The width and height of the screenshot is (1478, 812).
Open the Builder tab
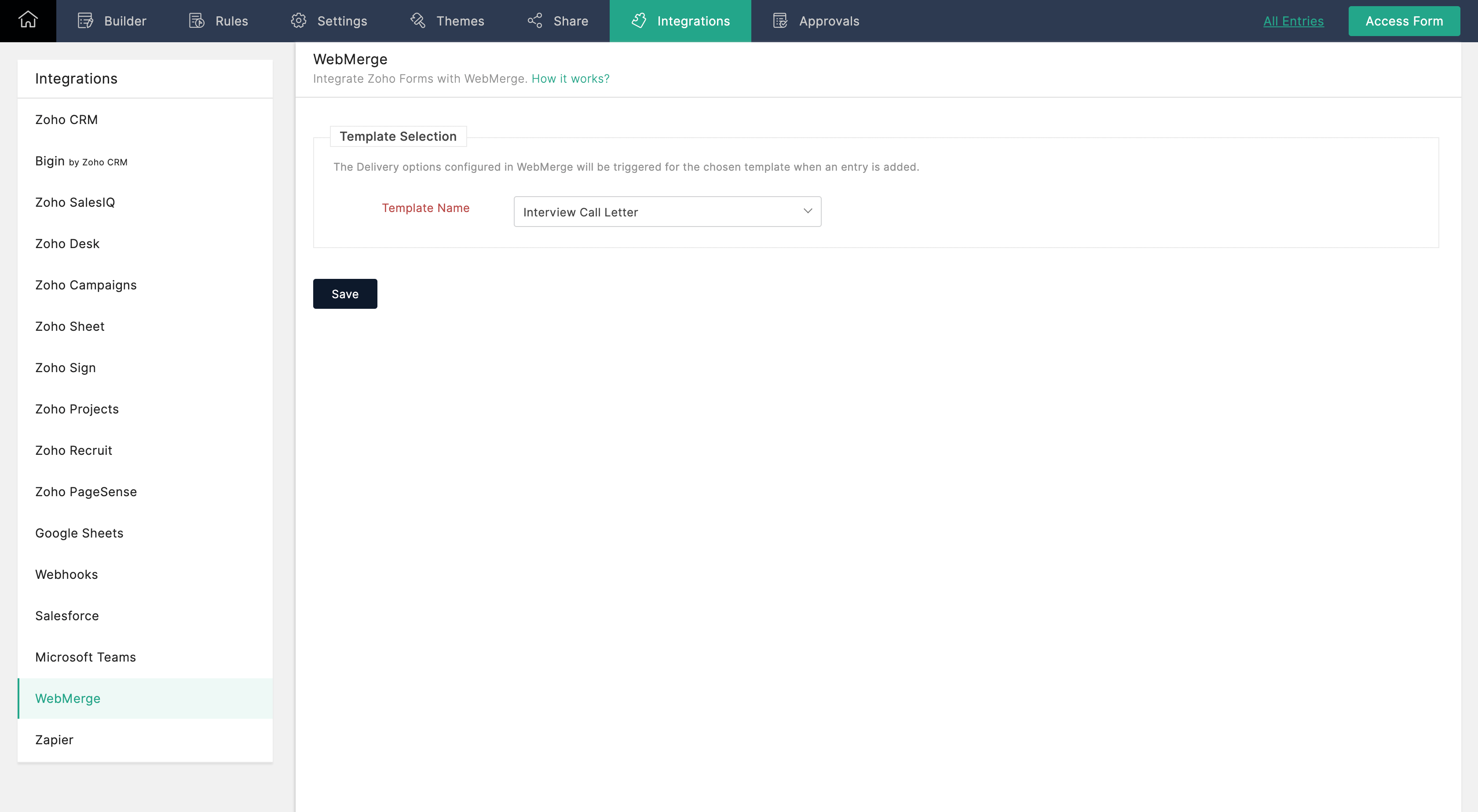[112, 21]
